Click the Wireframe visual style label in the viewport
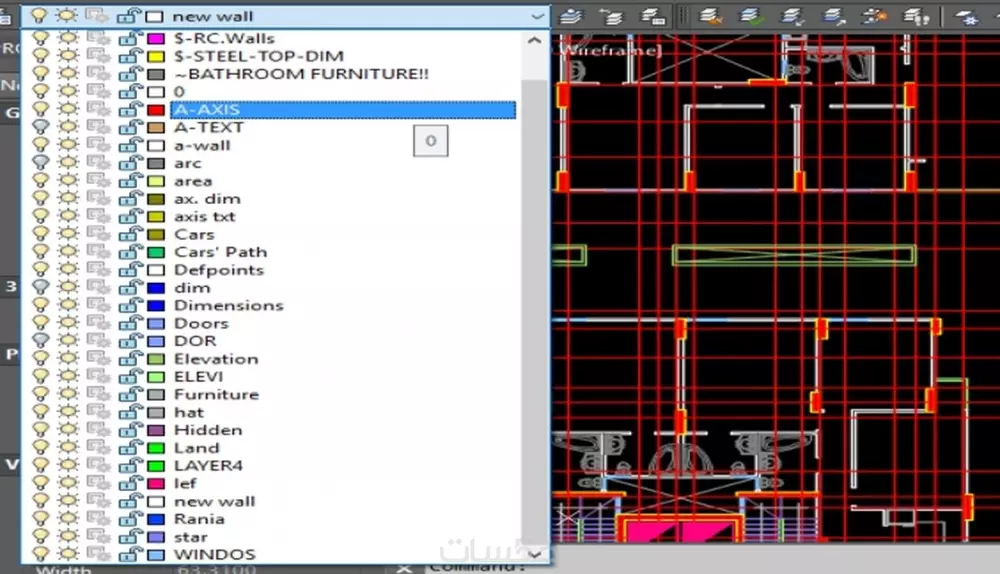This screenshot has width=1000, height=574. point(611,50)
